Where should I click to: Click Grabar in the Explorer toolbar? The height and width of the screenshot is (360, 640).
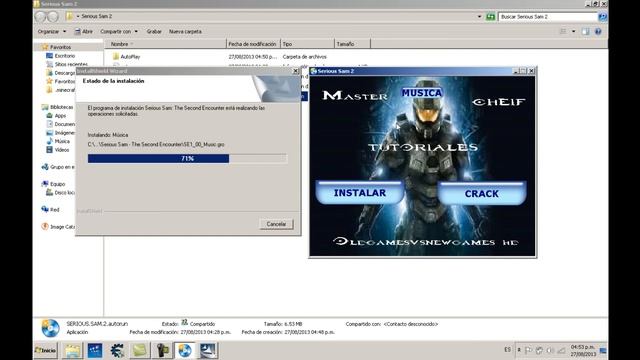click(154, 31)
